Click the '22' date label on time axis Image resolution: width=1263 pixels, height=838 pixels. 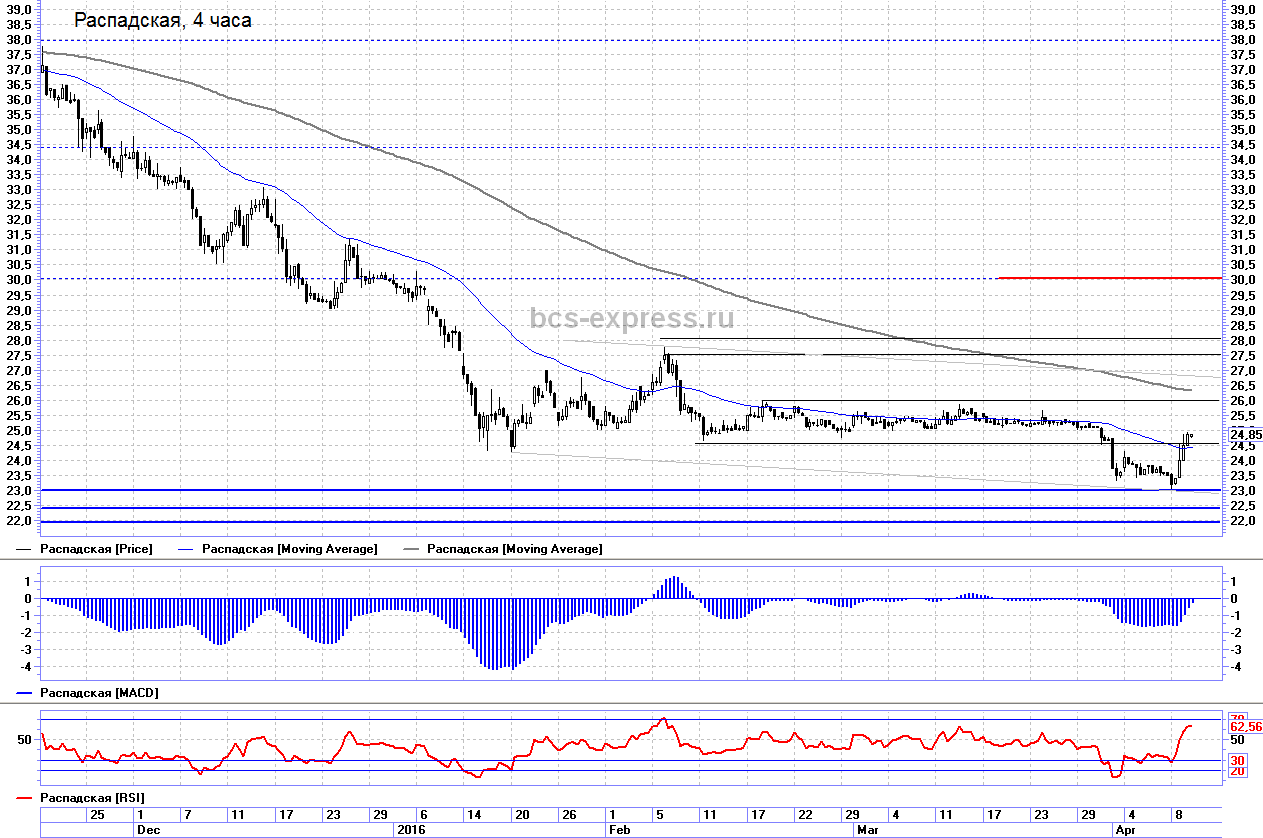(803, 814)
